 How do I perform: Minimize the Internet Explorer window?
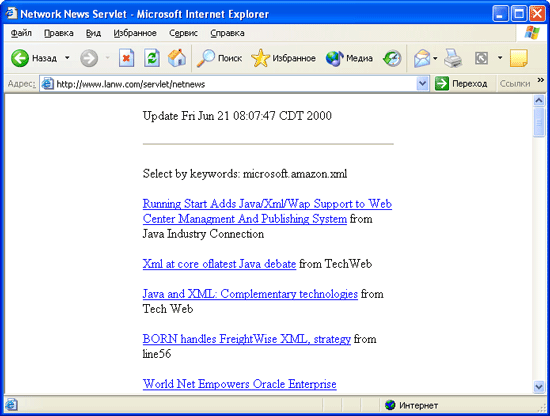click(x=500, y=14)
